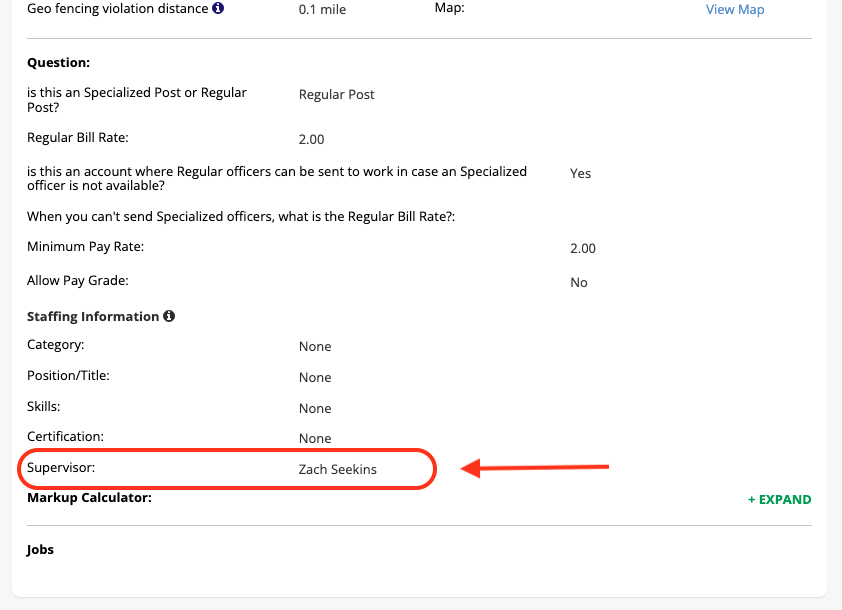Click the Question section heading
This screenshot has height=610, width=842.
click(x=58, y=62)
